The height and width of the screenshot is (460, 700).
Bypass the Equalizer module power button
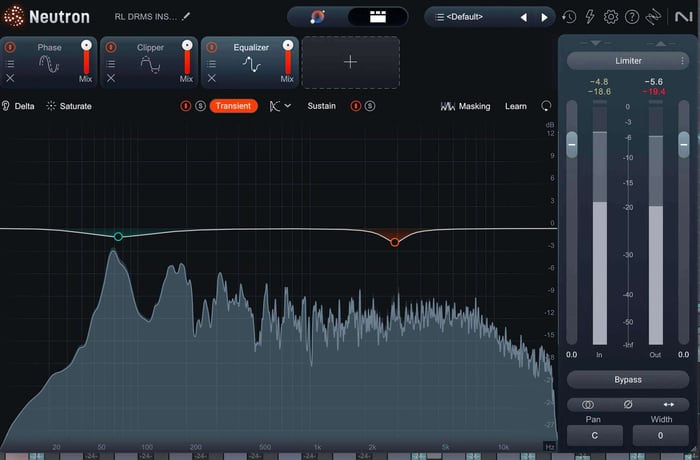click(212, 47)
